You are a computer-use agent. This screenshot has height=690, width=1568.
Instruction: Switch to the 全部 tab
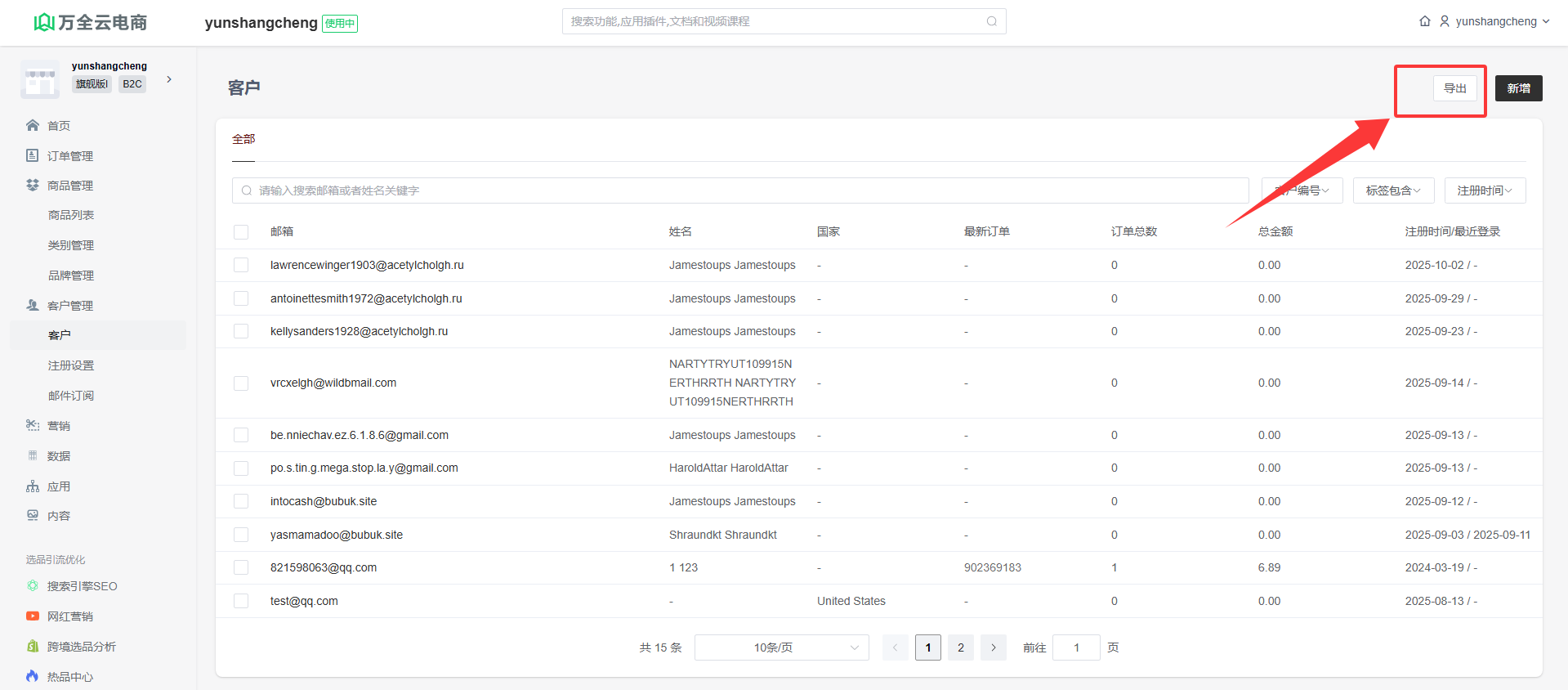(x=243, y=139)
